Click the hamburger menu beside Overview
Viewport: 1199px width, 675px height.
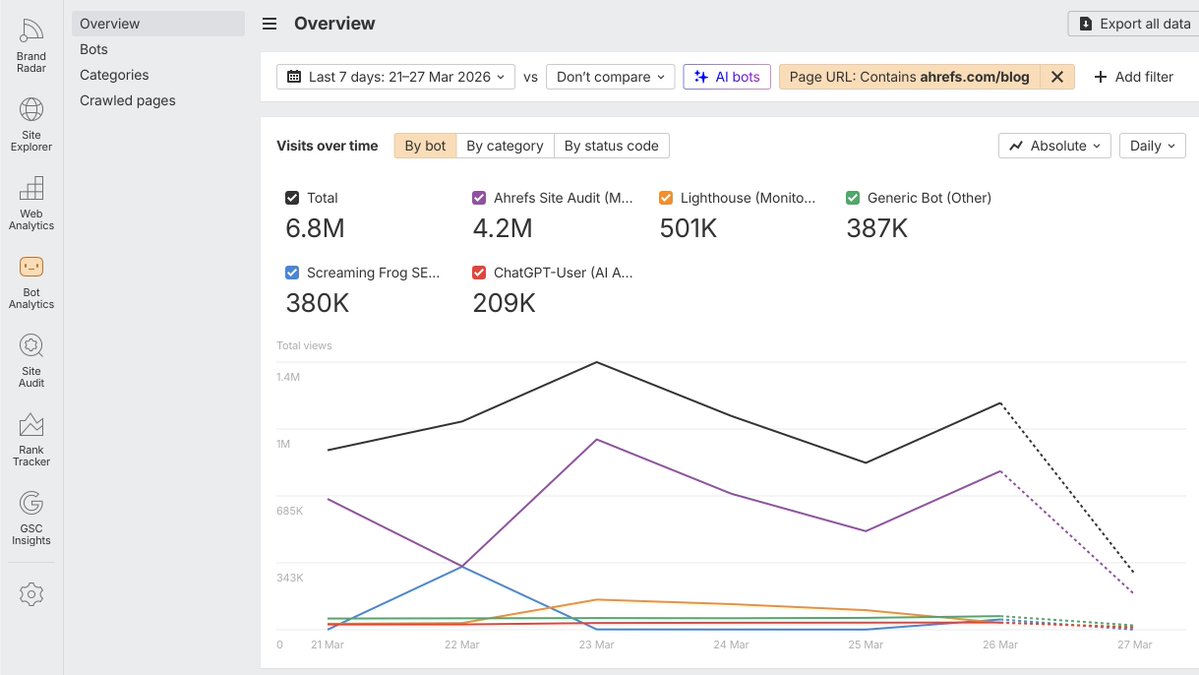coord(268,23)
